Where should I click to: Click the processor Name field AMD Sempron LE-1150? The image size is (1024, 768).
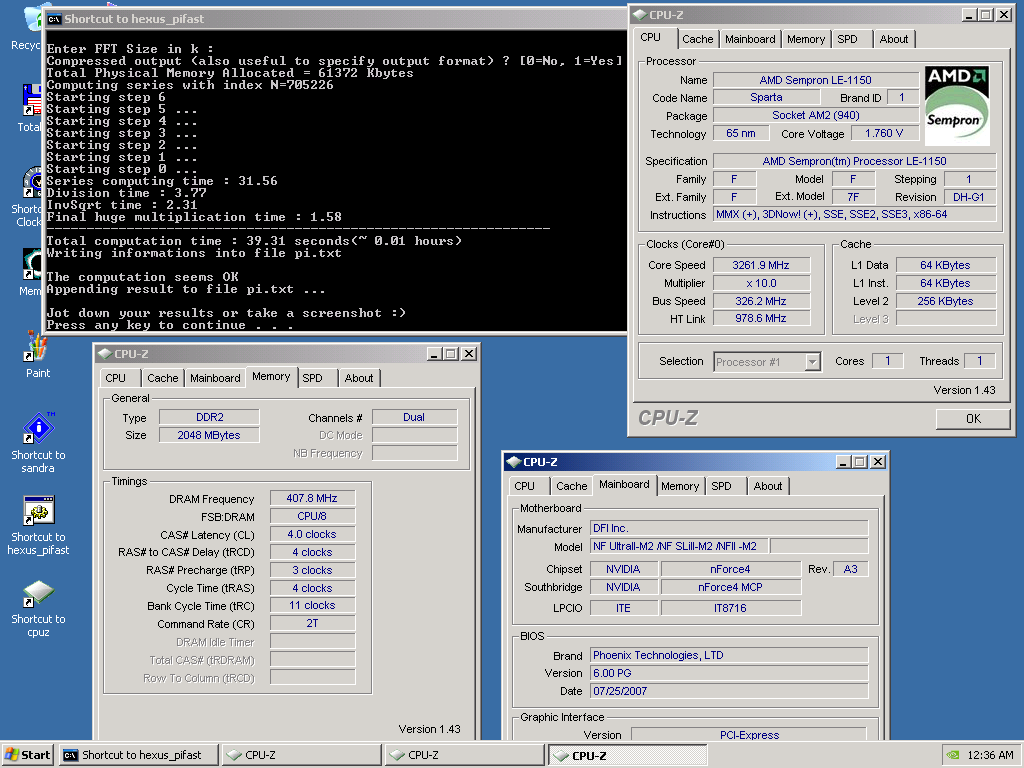pyautogui.click(x=816, y=80)
